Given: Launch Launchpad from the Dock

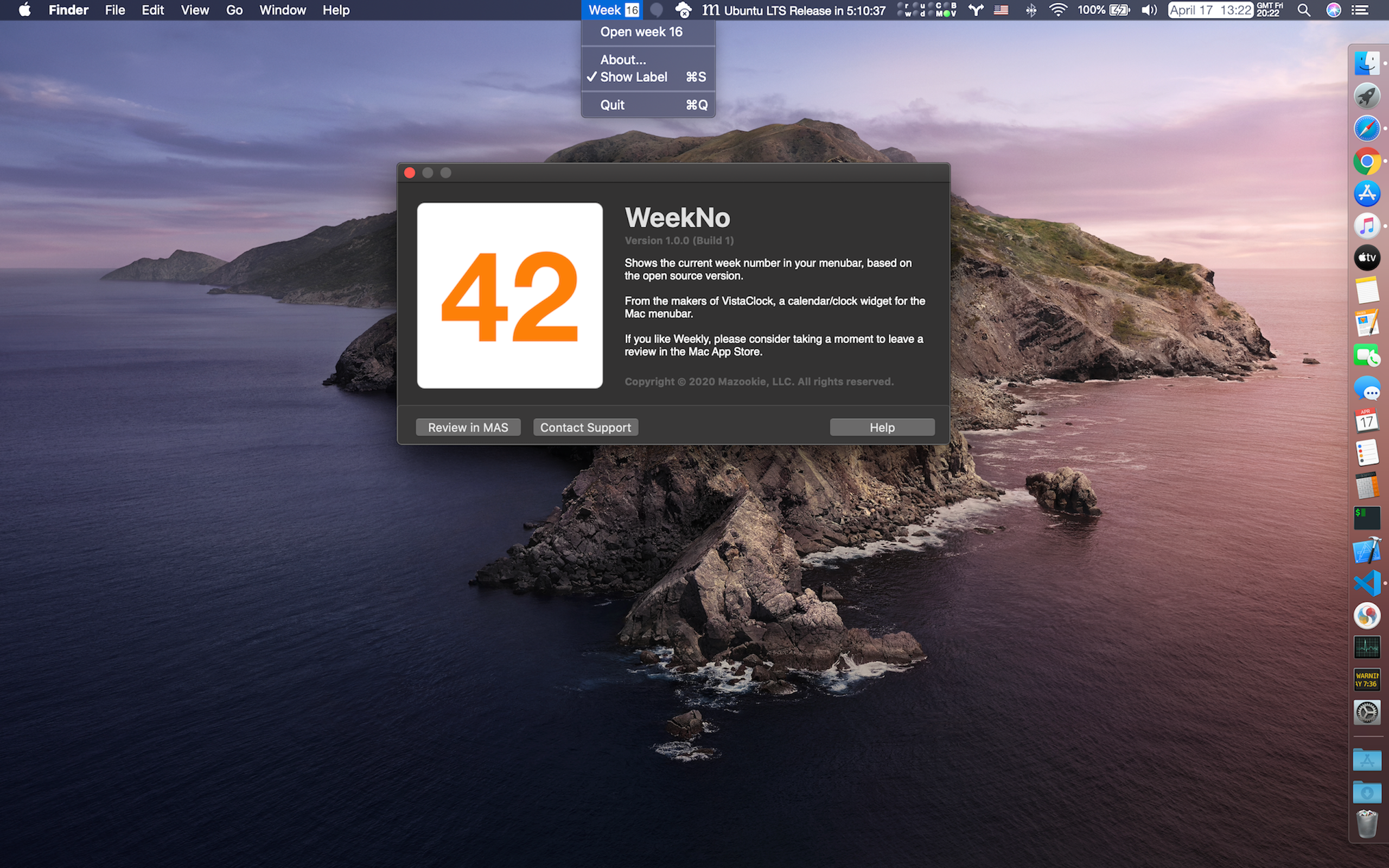Looking at the screenshot, I should 1367,96.
